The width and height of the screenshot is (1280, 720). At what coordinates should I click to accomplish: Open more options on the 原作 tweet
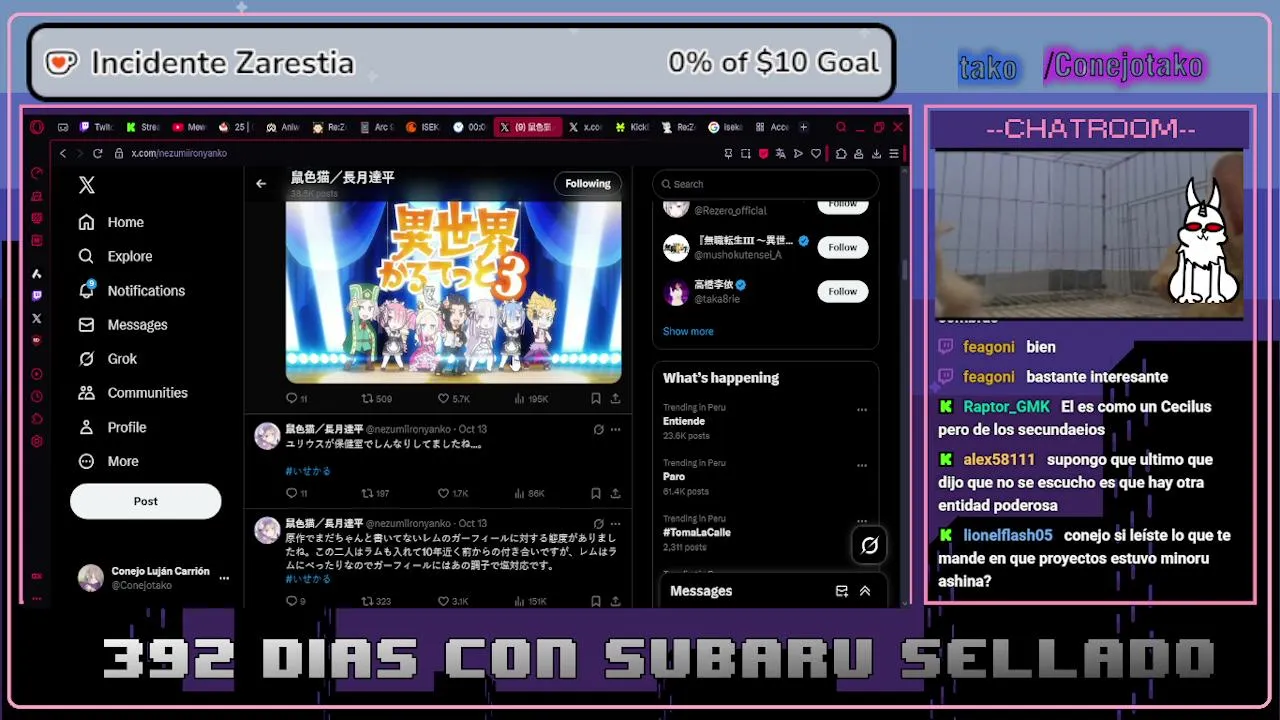pyautogui.click(x=615, y=524)
